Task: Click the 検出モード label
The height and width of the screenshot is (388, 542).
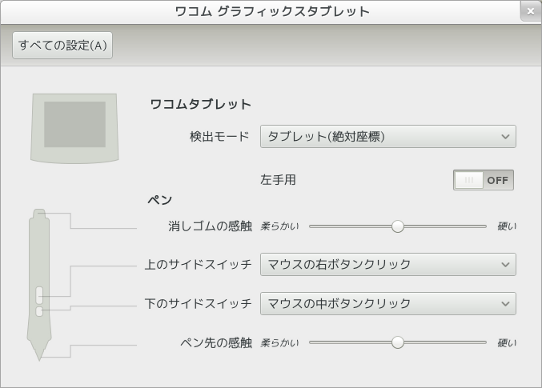Action: coord(219,137)
